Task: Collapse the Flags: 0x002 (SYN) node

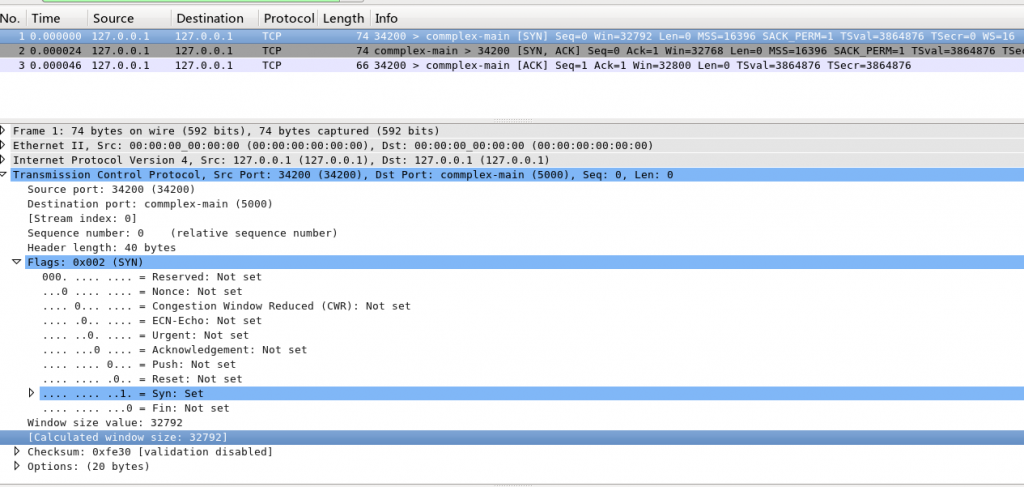Action: 17,262
